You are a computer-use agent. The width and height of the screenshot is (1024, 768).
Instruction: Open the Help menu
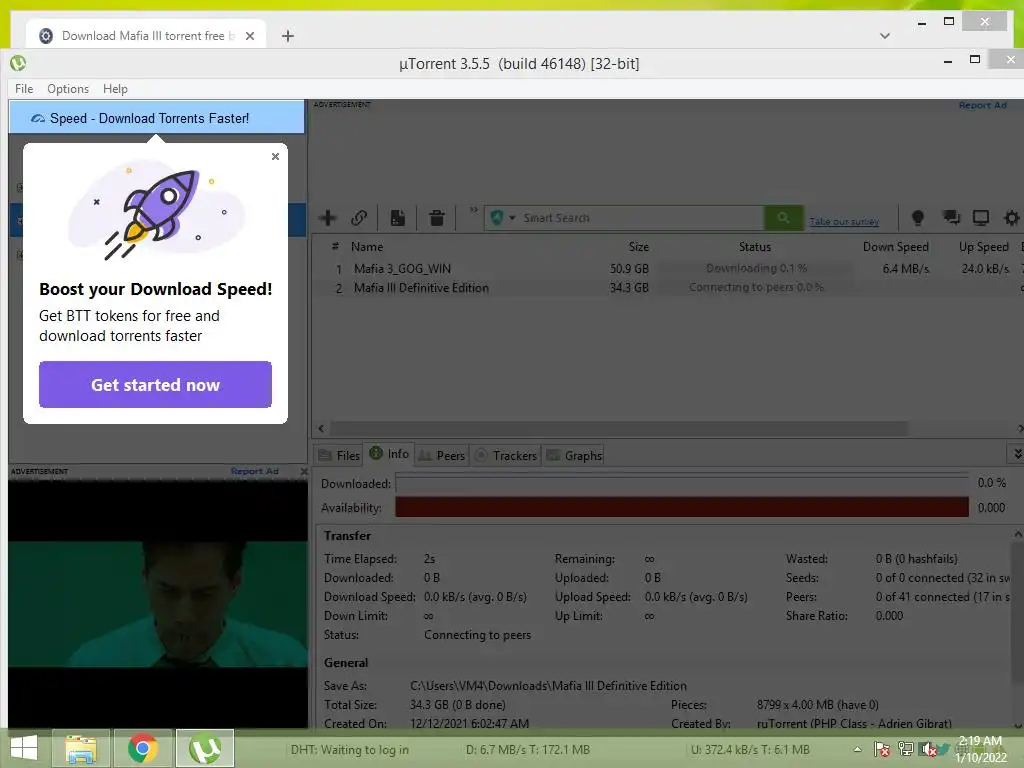tap(115, 89)
